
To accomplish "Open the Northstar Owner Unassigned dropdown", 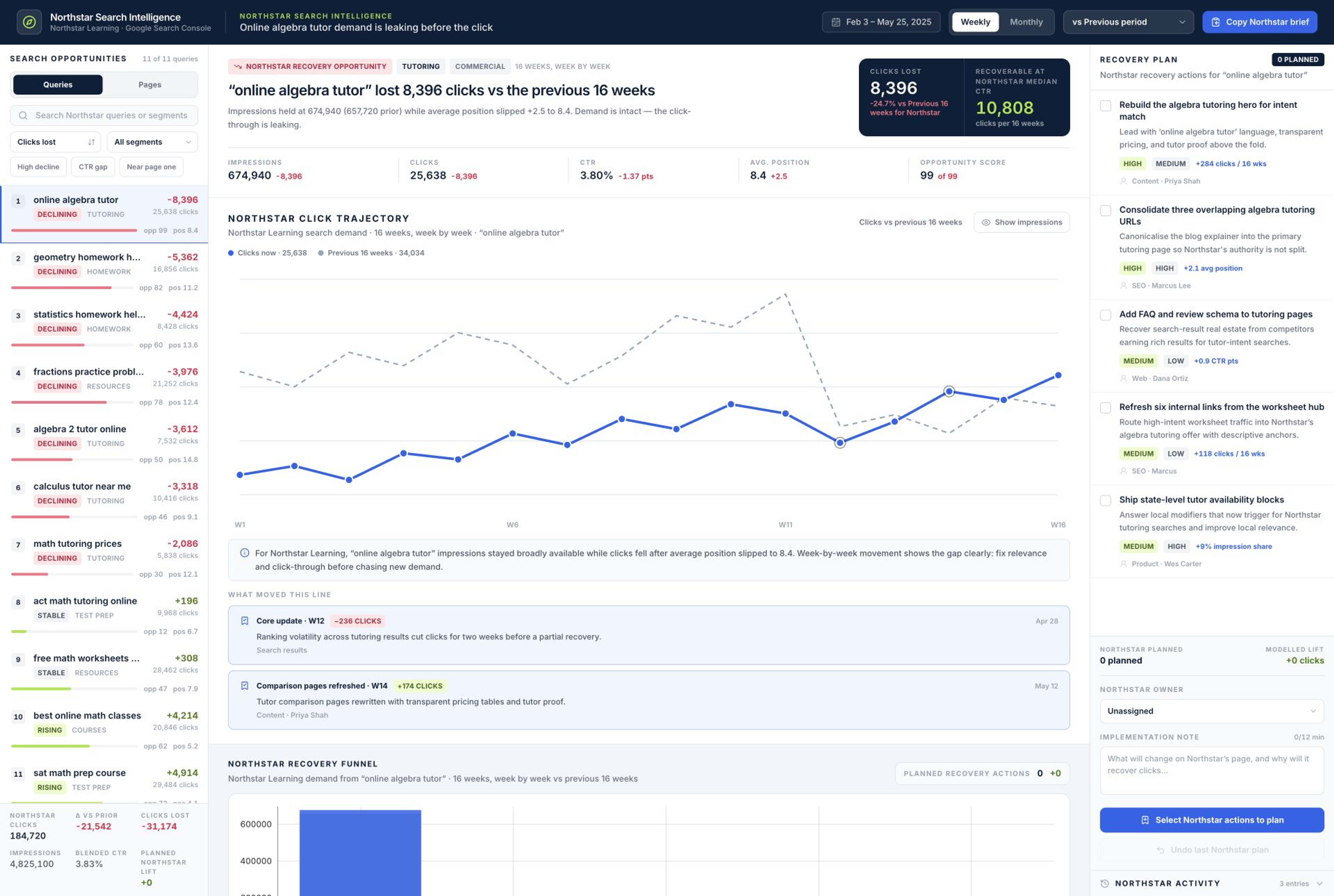I will click(1211, 712).
